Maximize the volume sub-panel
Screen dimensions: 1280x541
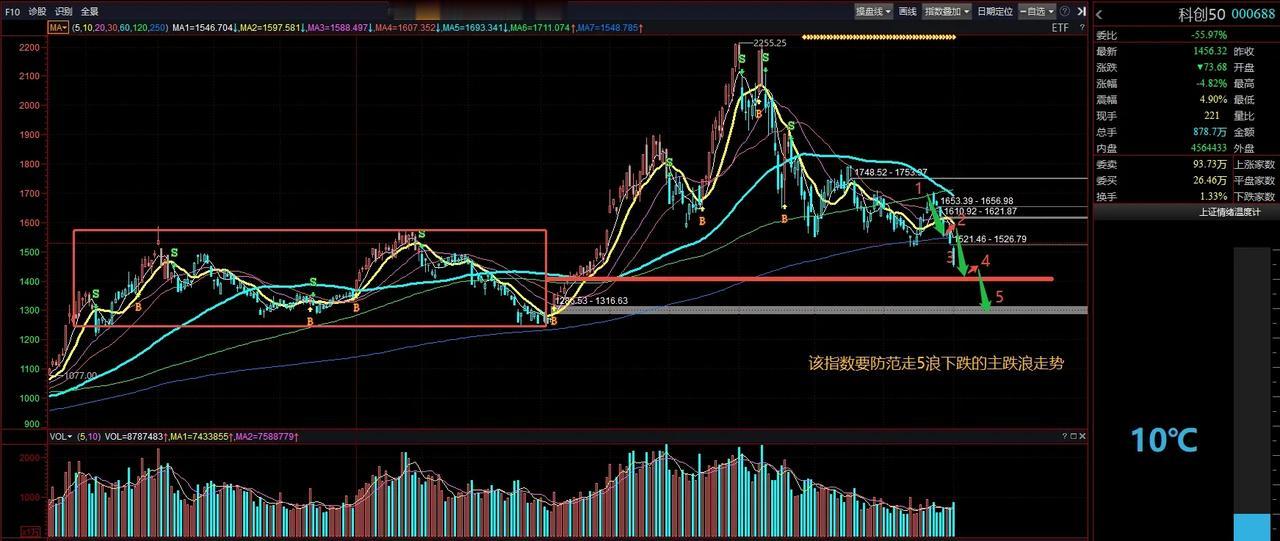[x=1074, y=436]
